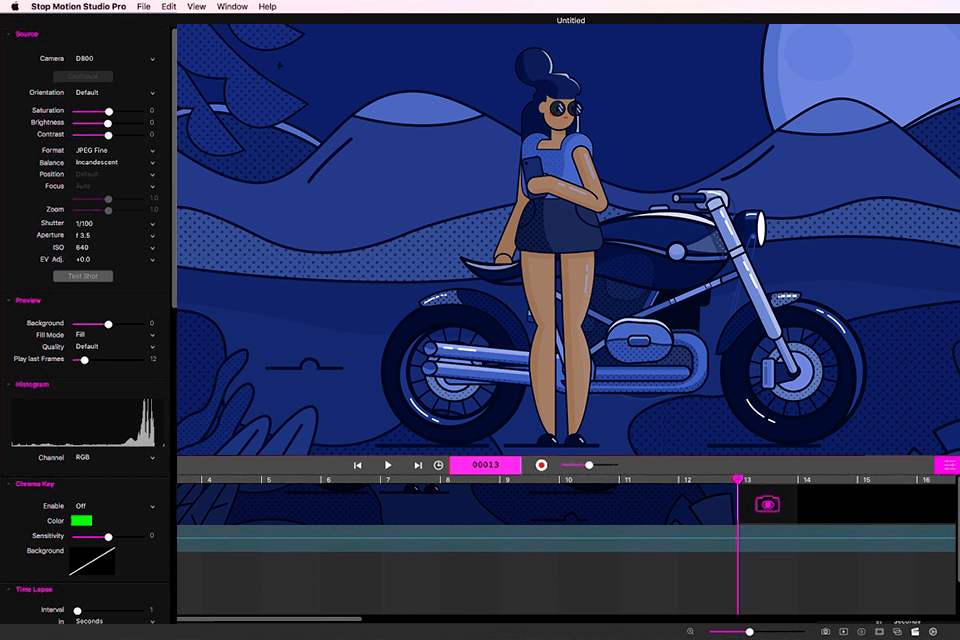Collapse the Source panel section
The width and height of the screenshot is (960, 640).
click(8, 33)
